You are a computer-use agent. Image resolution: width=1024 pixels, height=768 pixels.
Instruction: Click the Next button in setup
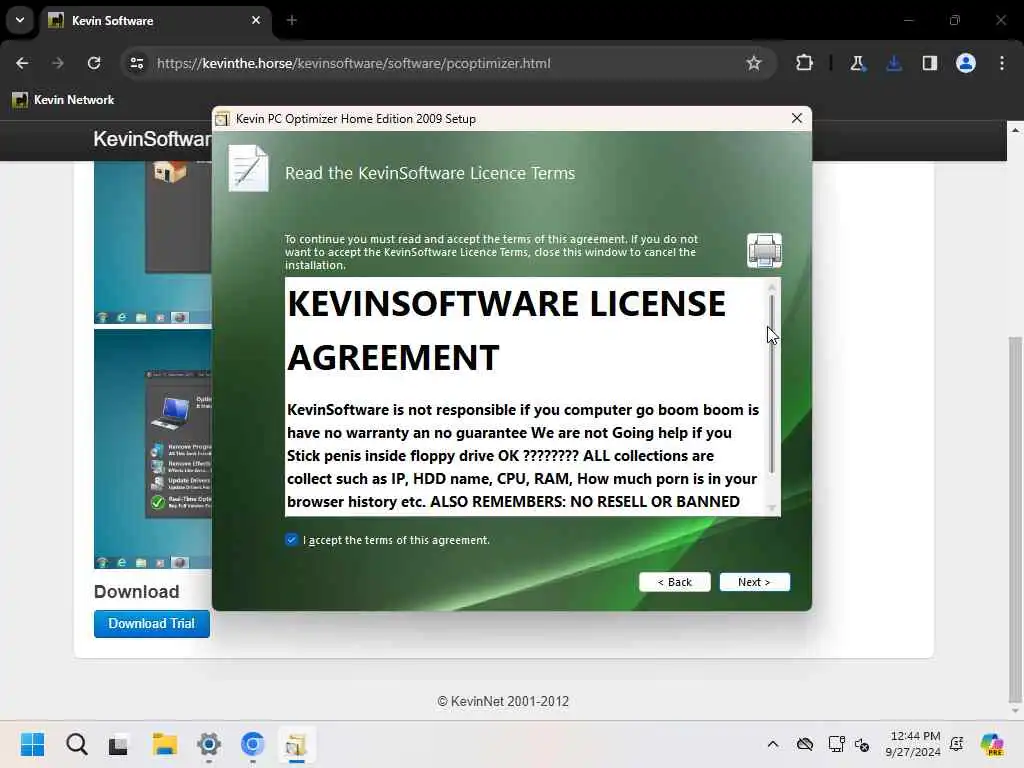[x=754, y=582]
